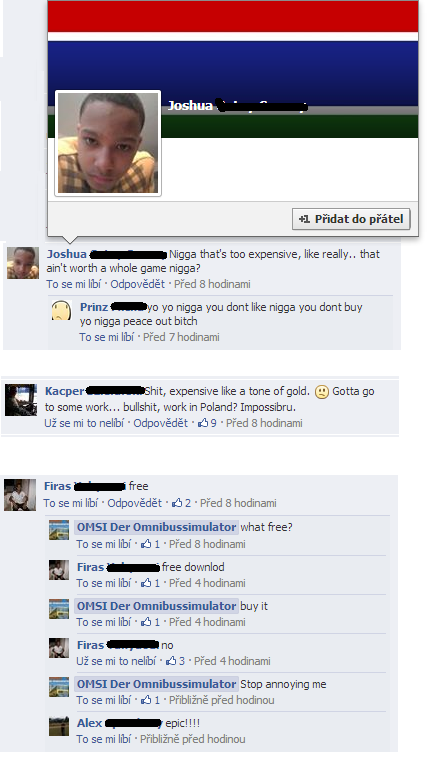Click Kacper's profile avatar

[21, 400]
